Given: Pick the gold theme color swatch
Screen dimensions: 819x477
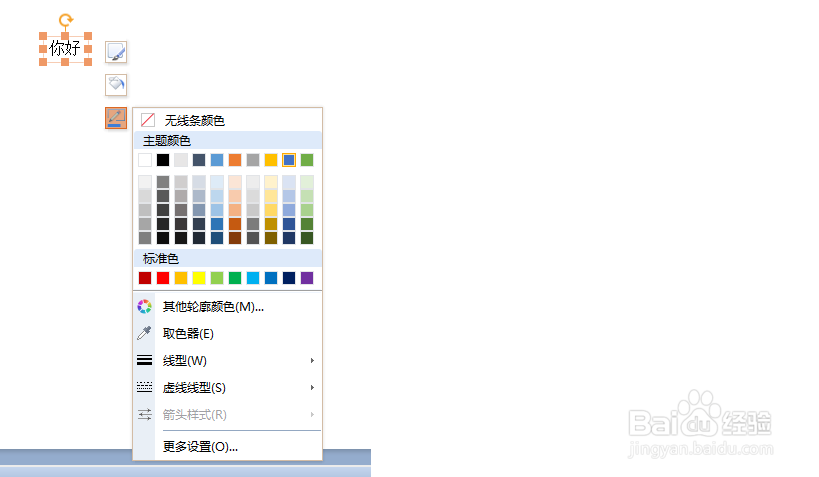Looking at the screenshot, I should (x=271, y=160).
